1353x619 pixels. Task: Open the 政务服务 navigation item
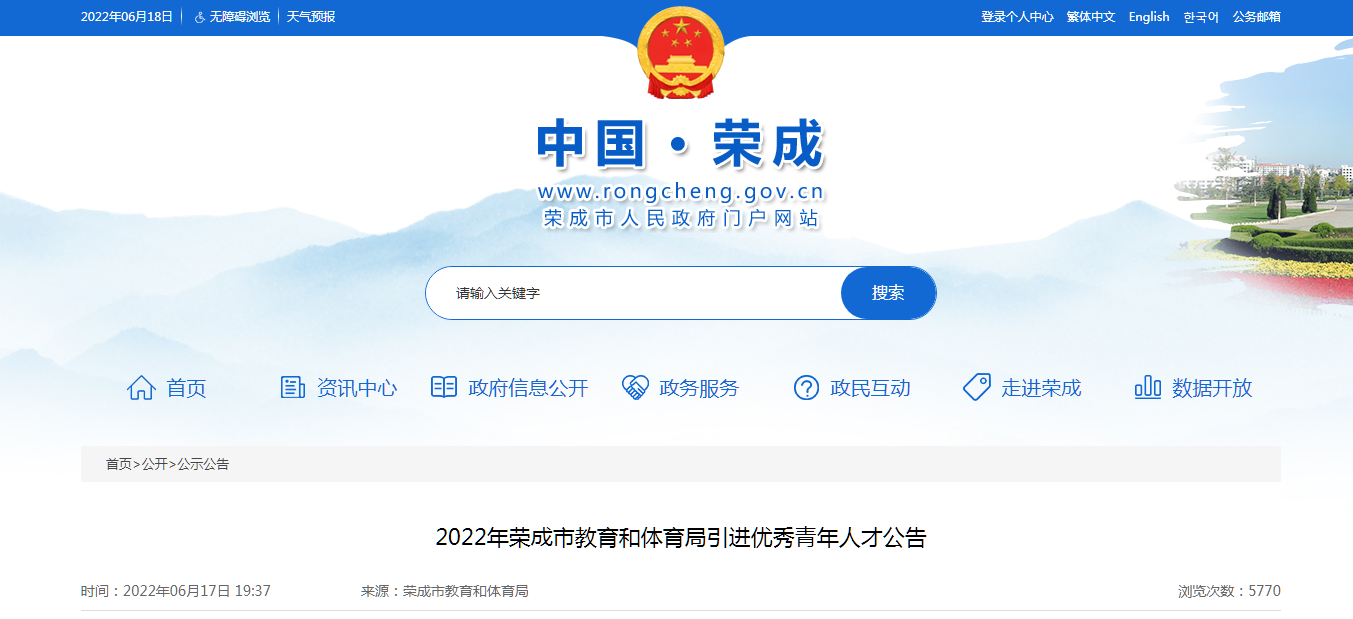coord(699,388)
